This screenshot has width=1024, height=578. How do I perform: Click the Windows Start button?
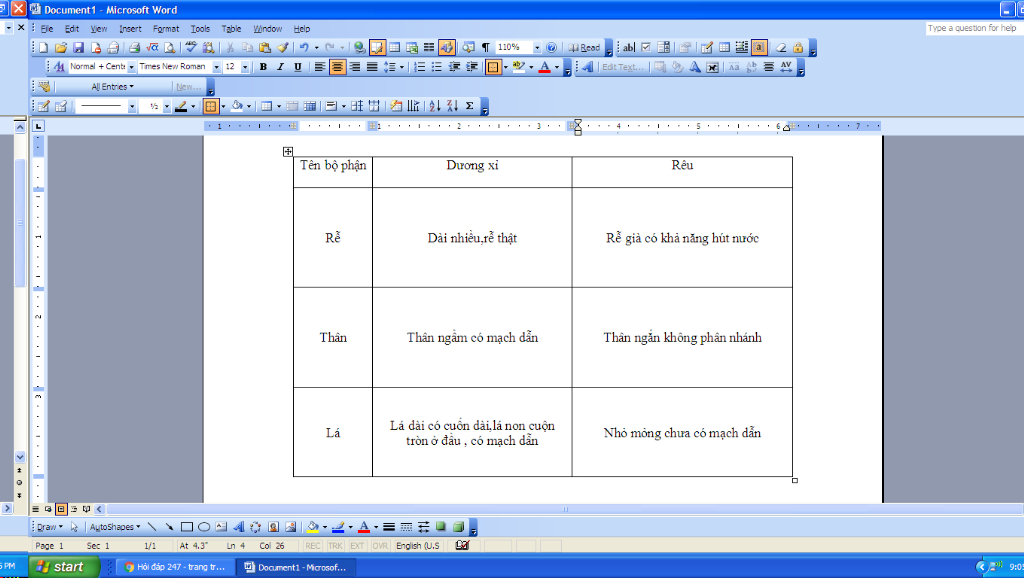click(x=60, y=567)
